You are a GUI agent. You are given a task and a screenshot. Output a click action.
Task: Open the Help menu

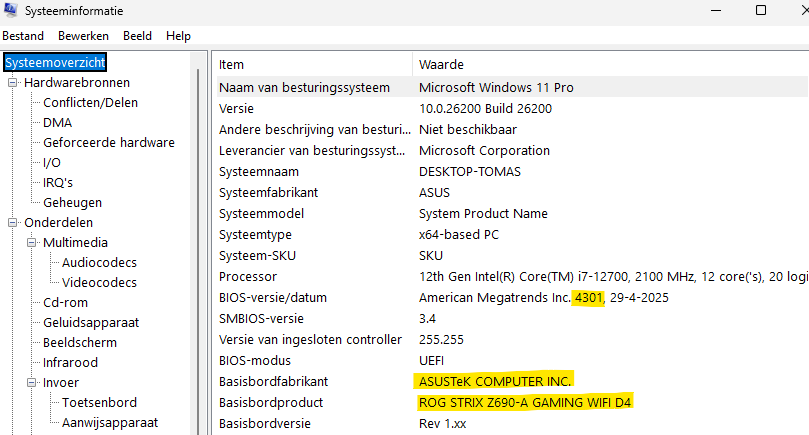click(178, 36)
